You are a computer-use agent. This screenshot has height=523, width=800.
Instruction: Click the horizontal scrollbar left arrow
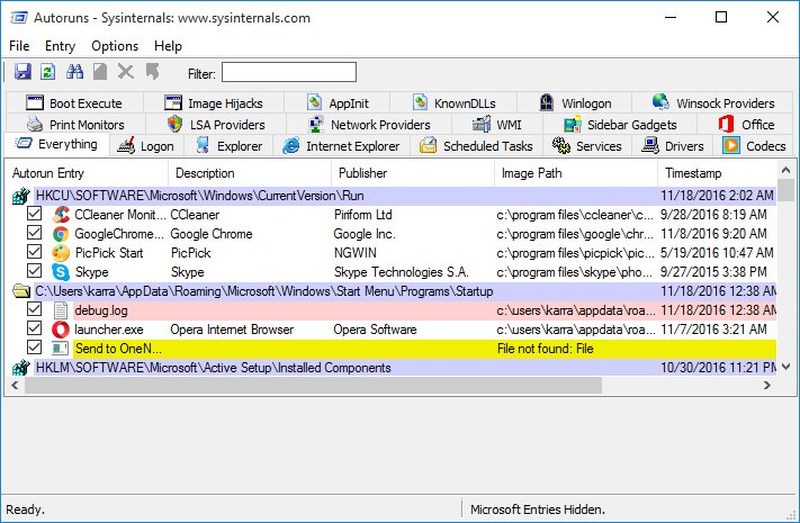[x=15, y=385]
